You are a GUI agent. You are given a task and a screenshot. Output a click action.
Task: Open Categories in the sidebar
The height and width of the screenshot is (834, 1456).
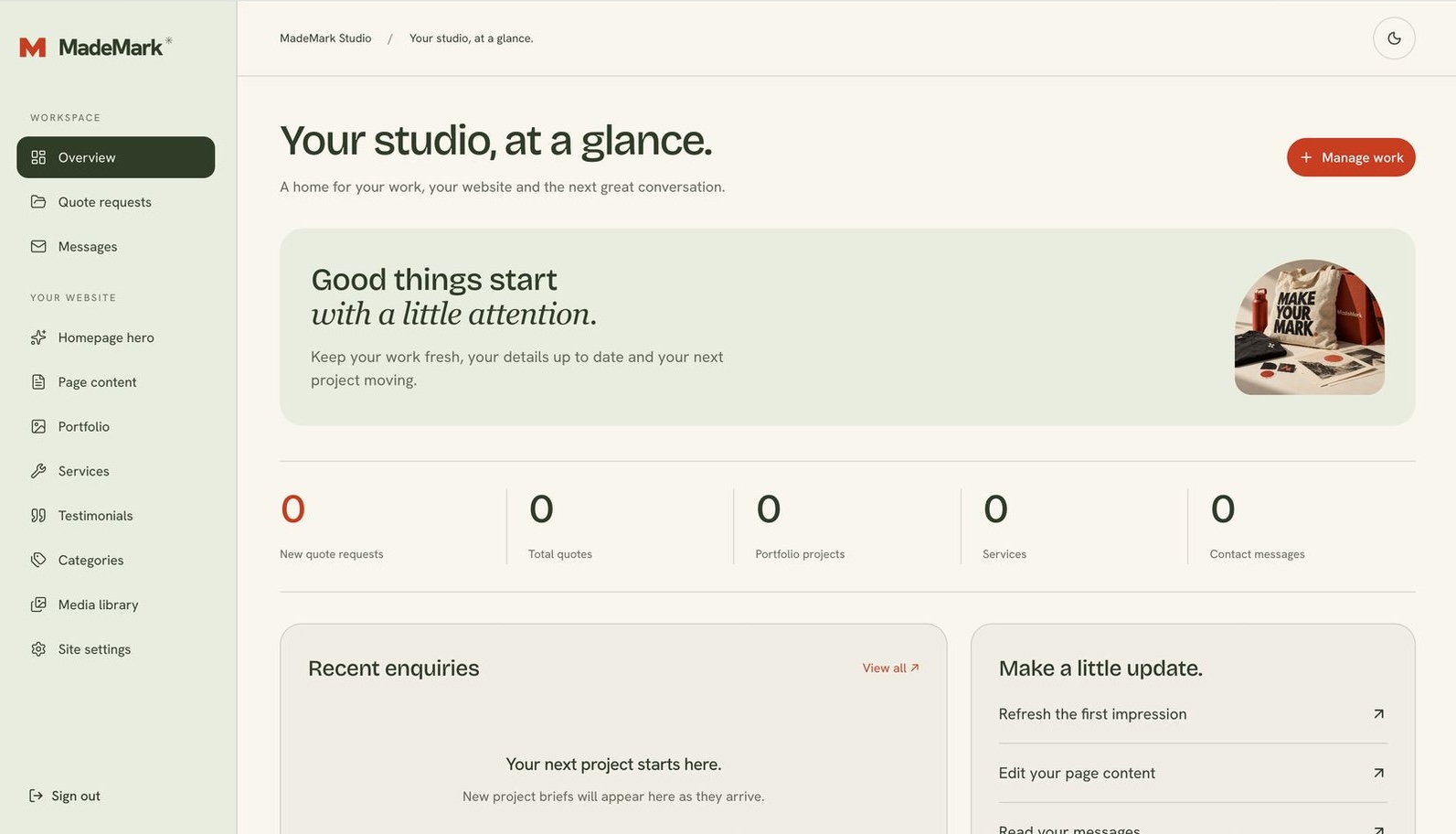tap(116, 561)
